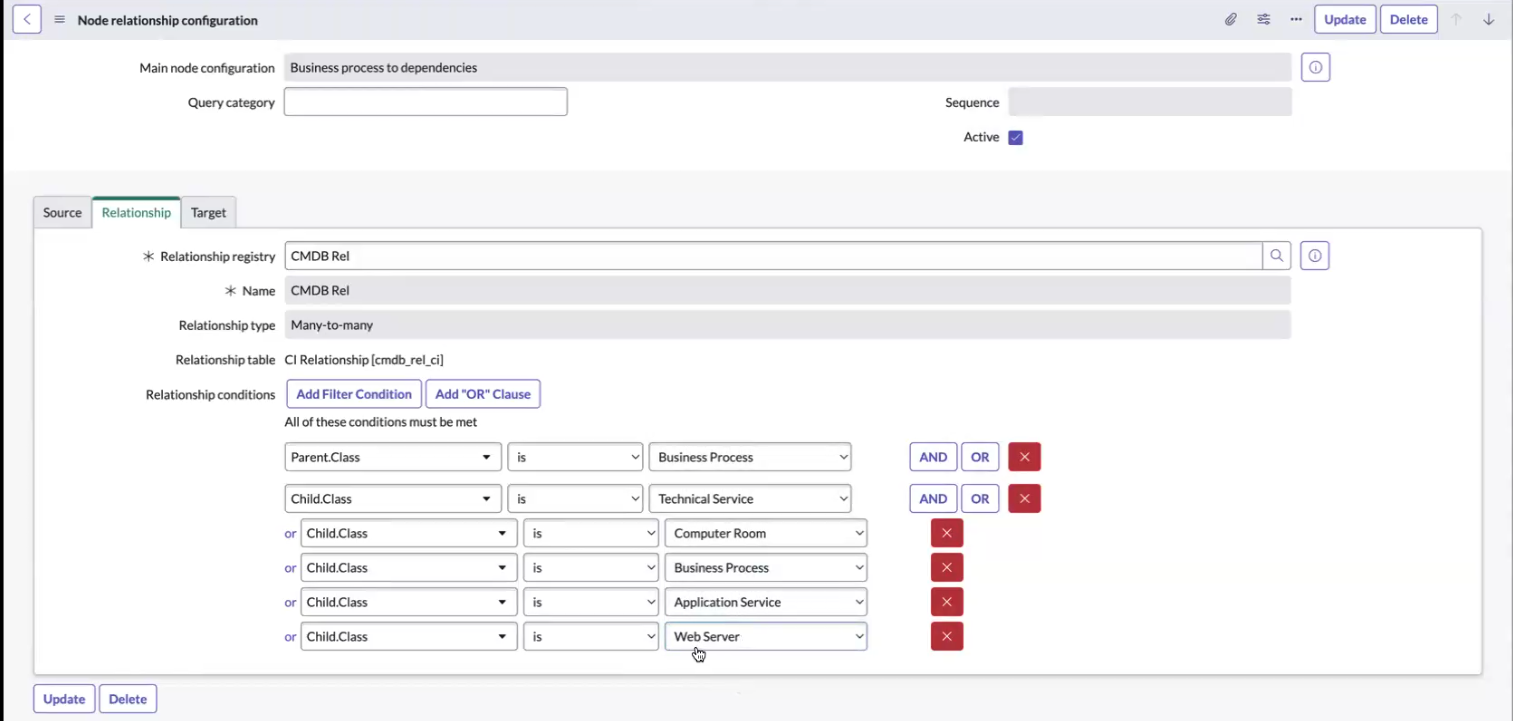Click the bottom Delete button
This screenshot has height=721, width=1513.
128,699
